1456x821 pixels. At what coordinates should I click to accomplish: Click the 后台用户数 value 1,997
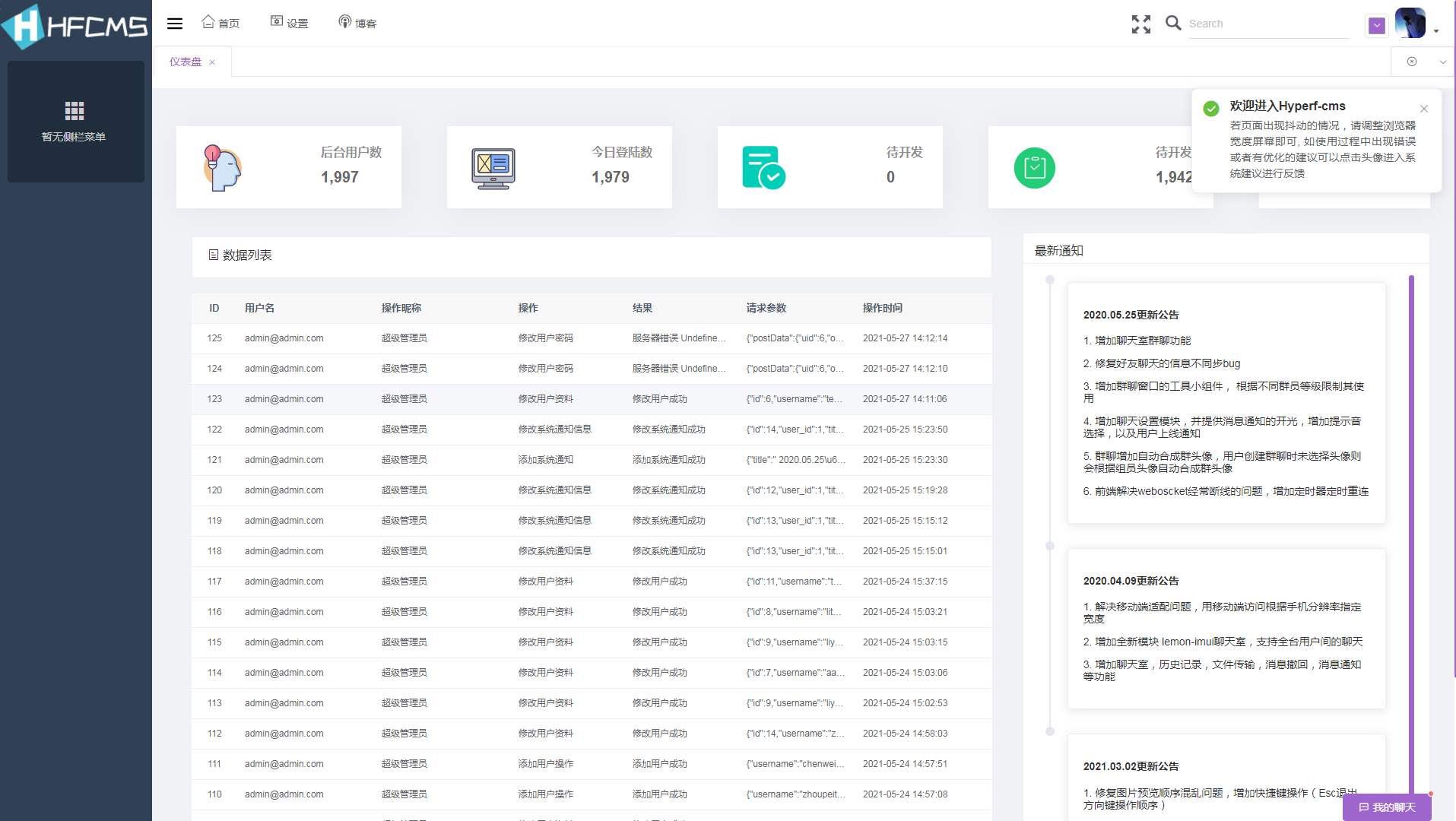tap(340, 177)
